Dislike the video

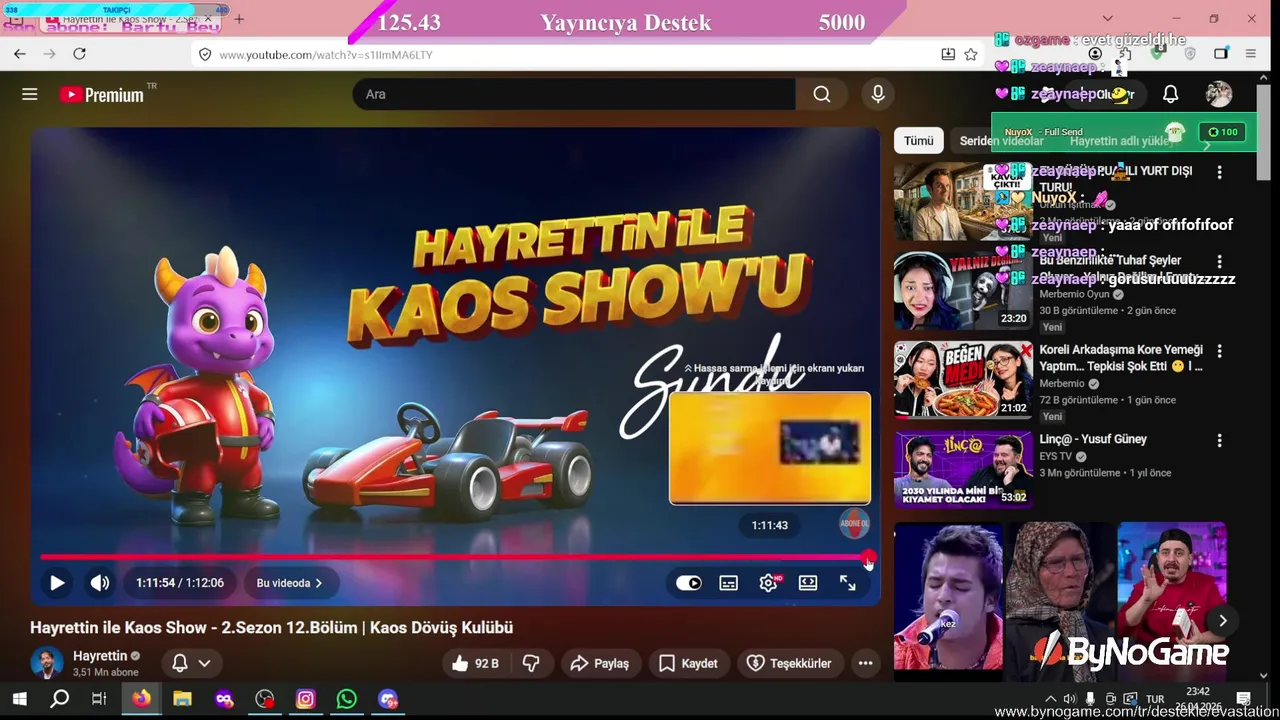click(532, 663)
